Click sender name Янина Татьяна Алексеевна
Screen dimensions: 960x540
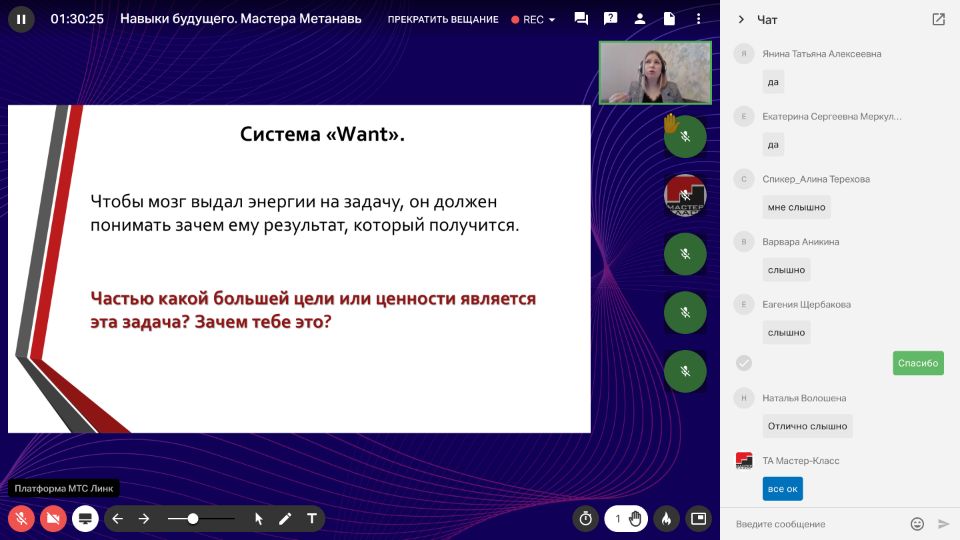tap(822, 54)
